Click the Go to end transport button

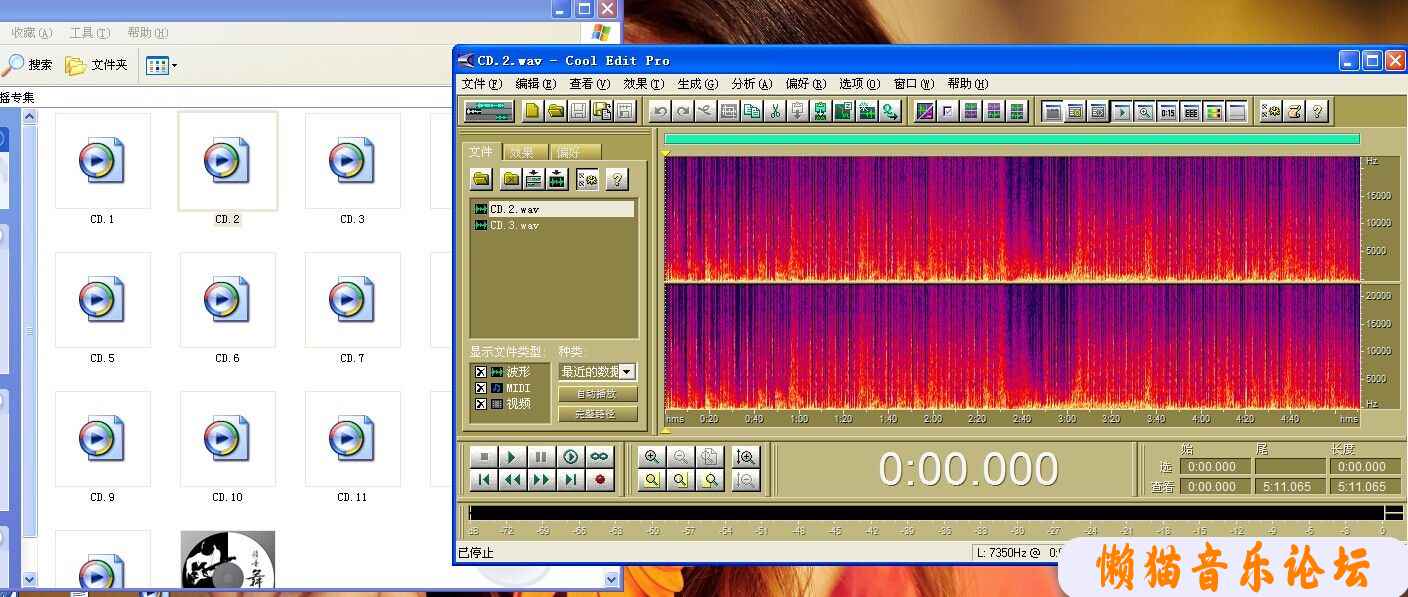click(570, 480)
